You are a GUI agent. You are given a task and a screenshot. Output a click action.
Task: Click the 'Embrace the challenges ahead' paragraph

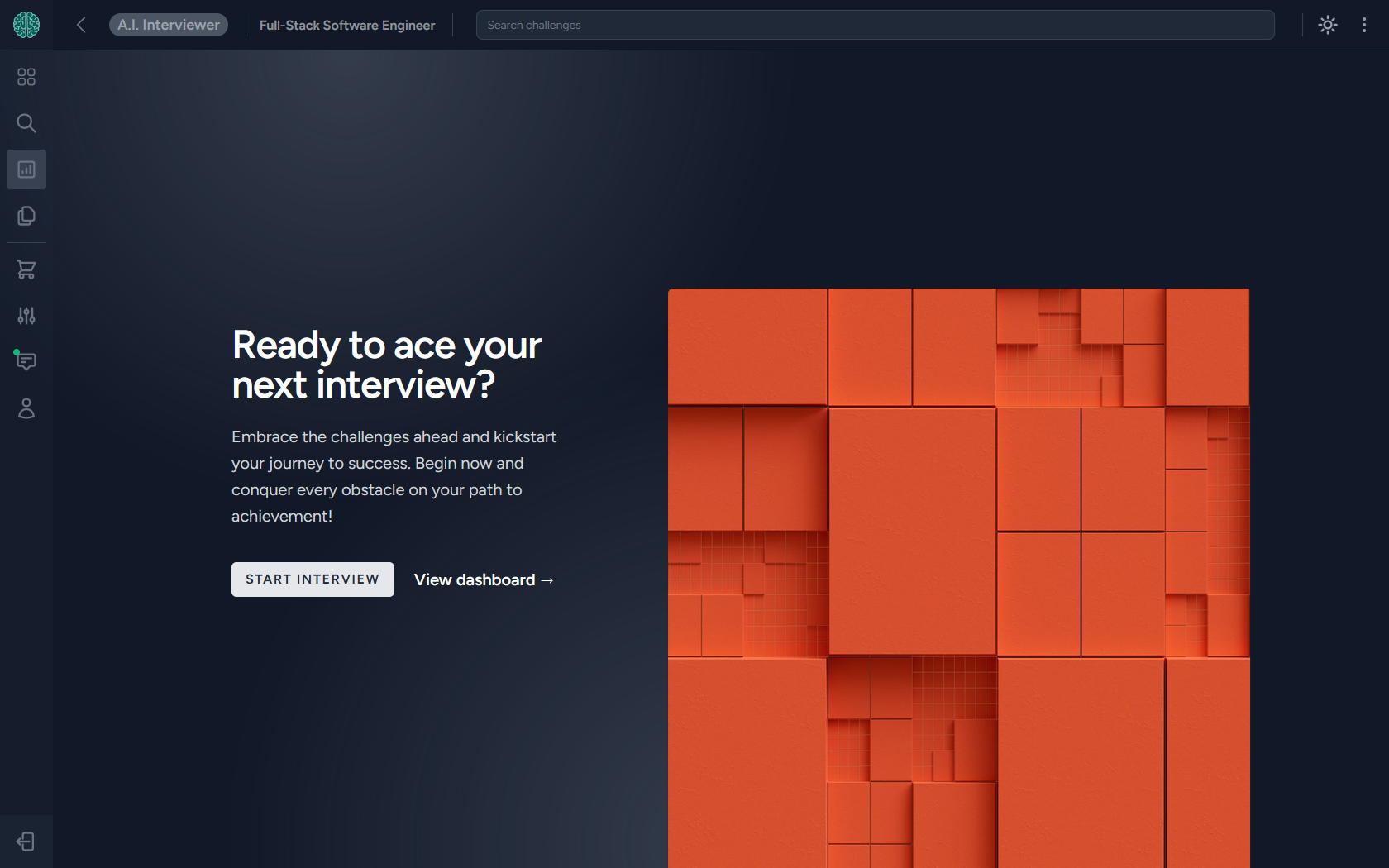pyautogui.click(x=394, y=476)
